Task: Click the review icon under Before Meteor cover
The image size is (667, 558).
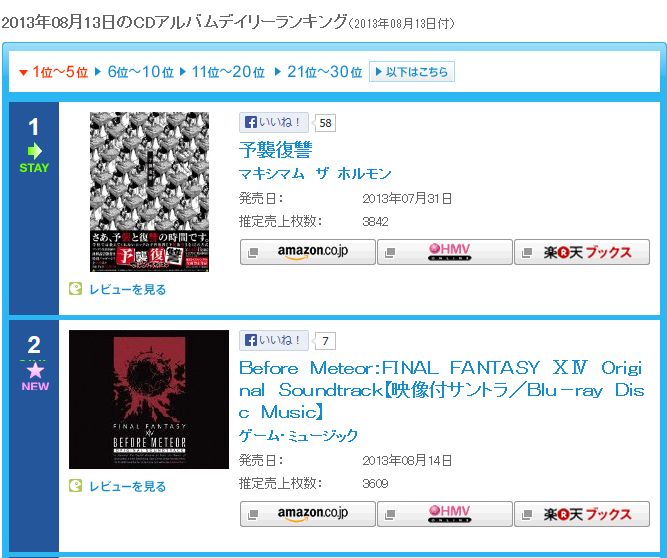Action: [x=75, y=486]
